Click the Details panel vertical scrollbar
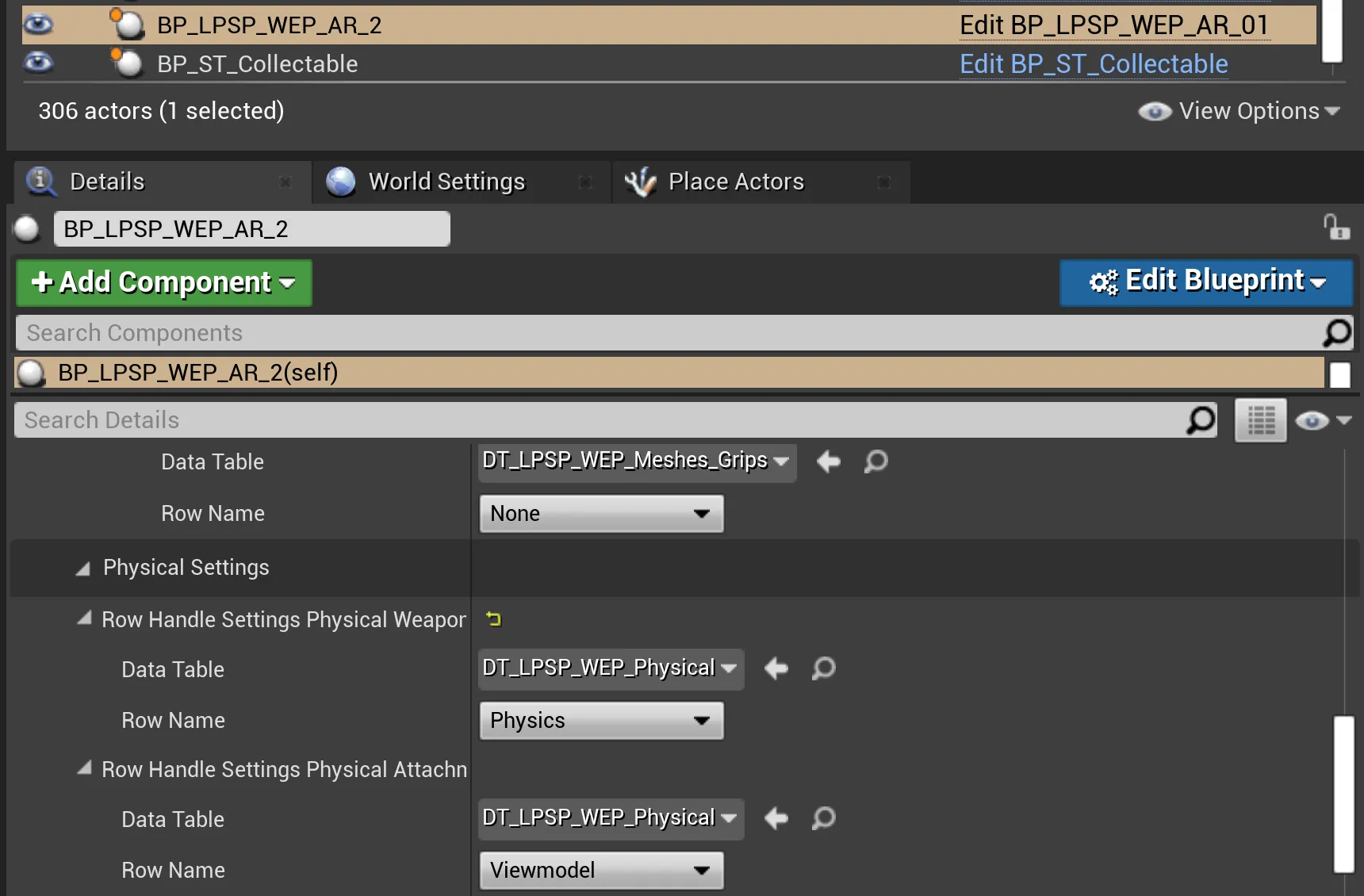Viewport: 1364px width, 896px height. click(1343, 793)
